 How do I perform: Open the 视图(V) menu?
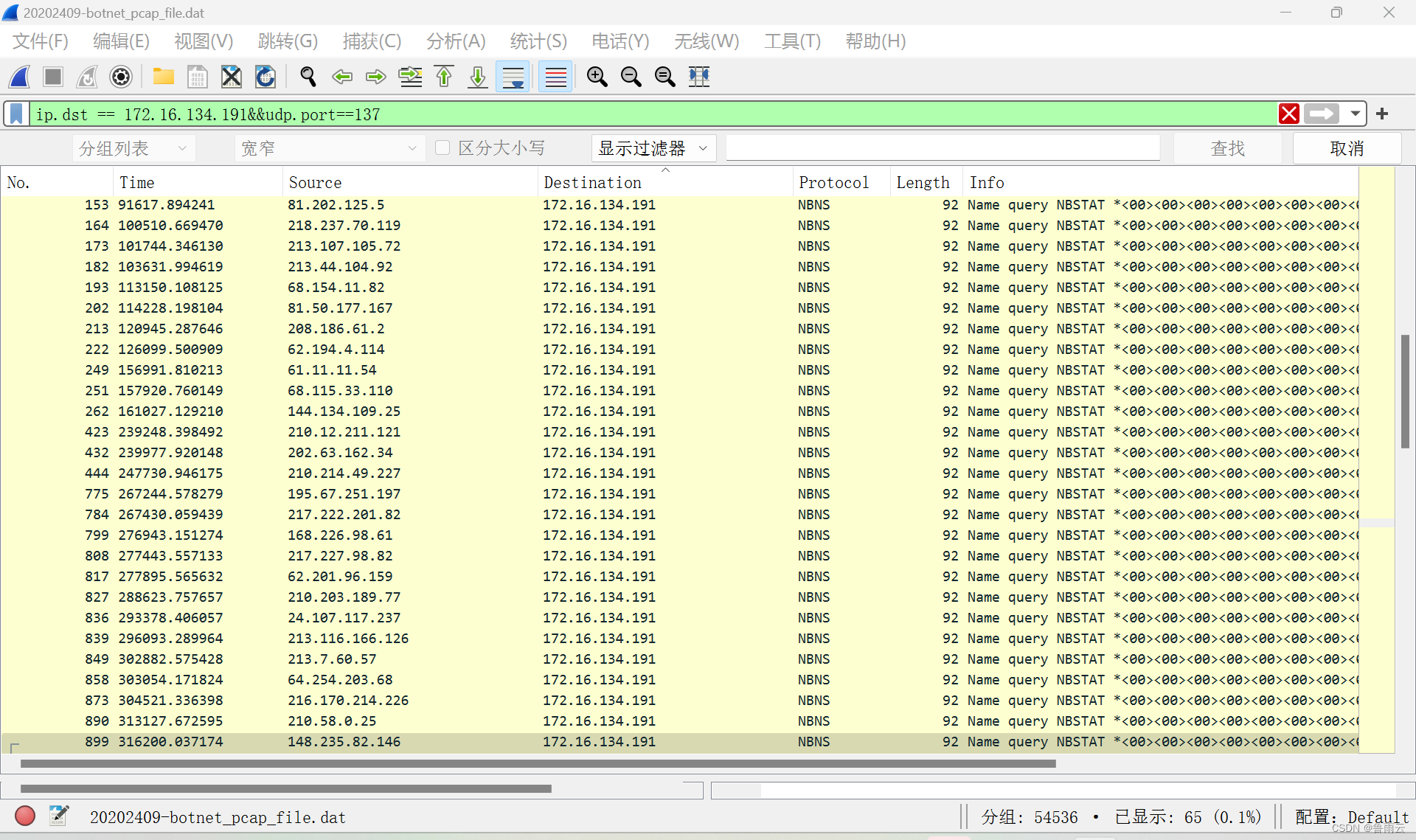point(204,41)
